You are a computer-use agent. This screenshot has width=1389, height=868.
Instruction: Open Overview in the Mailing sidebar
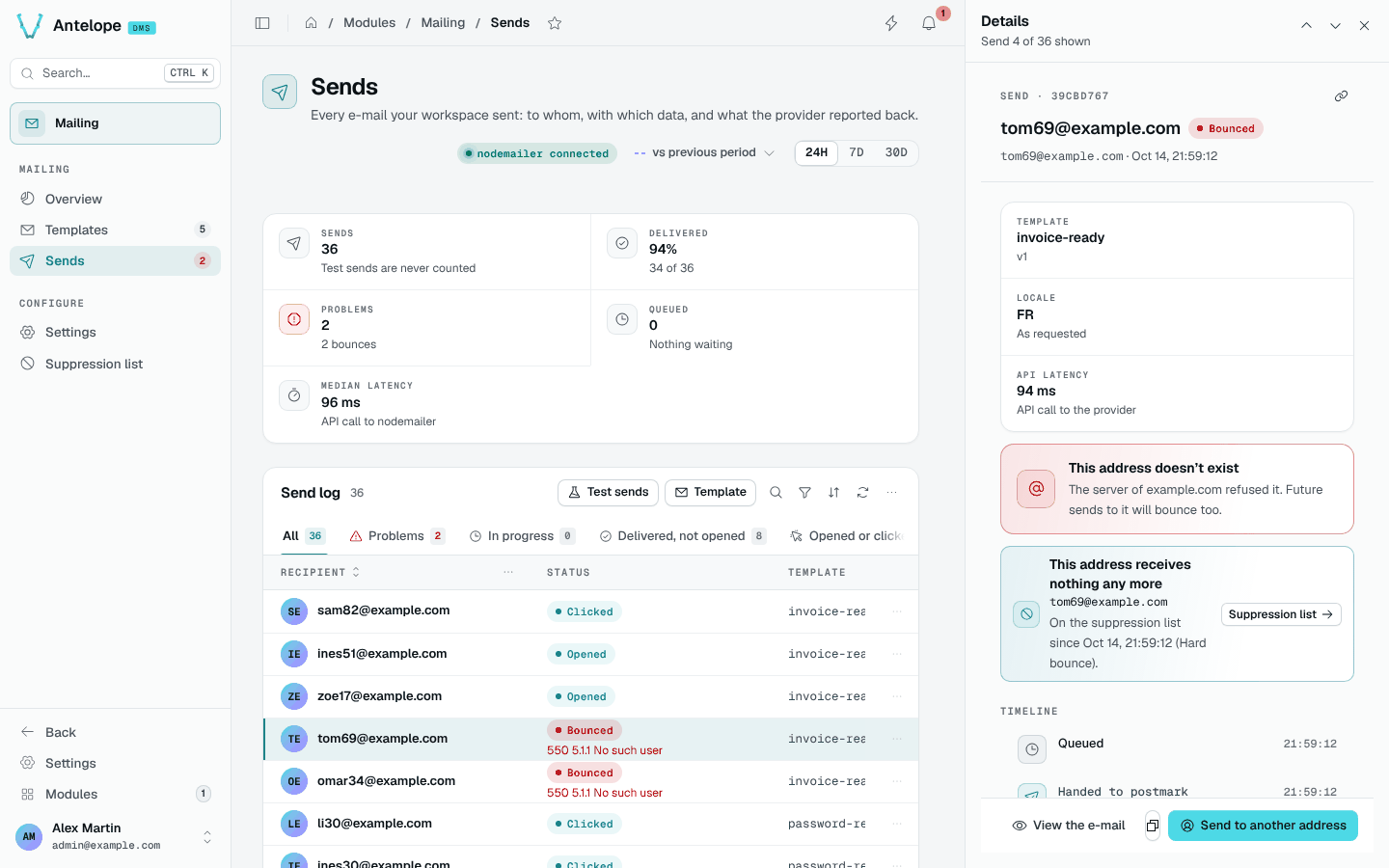(115, 199)
